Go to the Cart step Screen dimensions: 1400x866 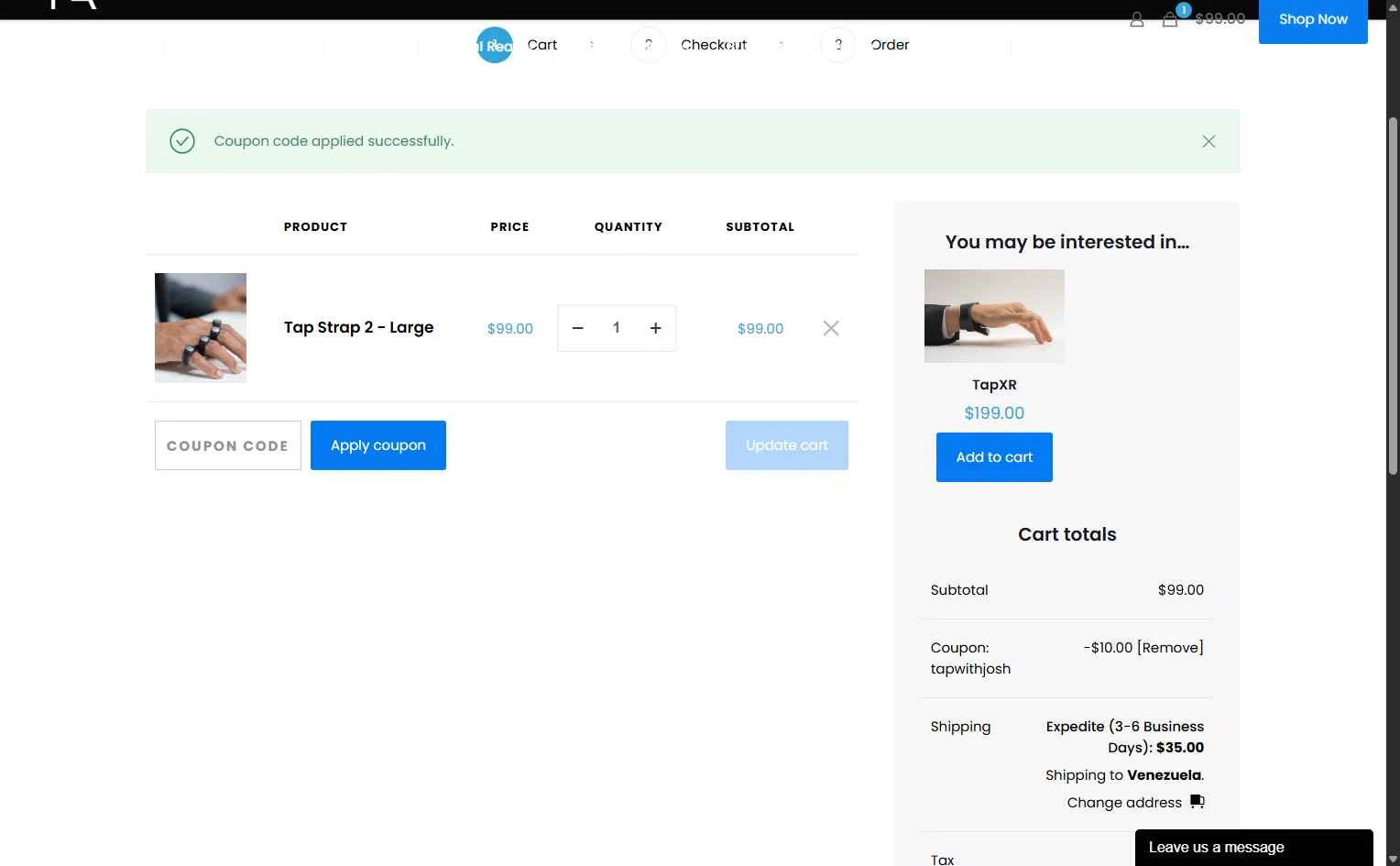pyautogui.click(x=542, y=45)
